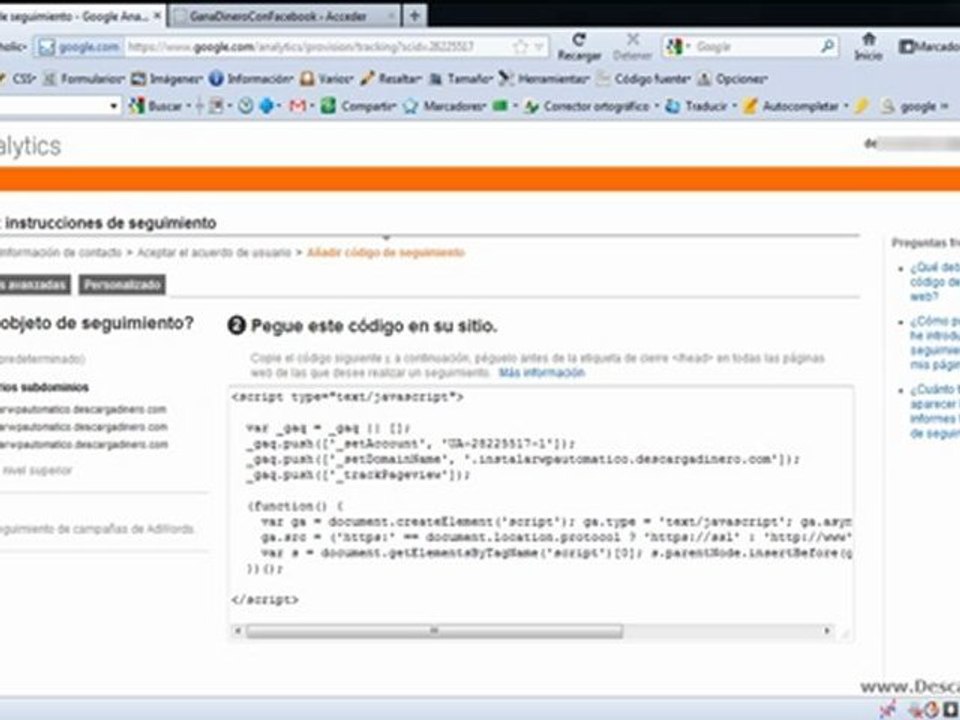
Task: Click the code box horizontal scrollbar thumb
Action: click(434, 631)
